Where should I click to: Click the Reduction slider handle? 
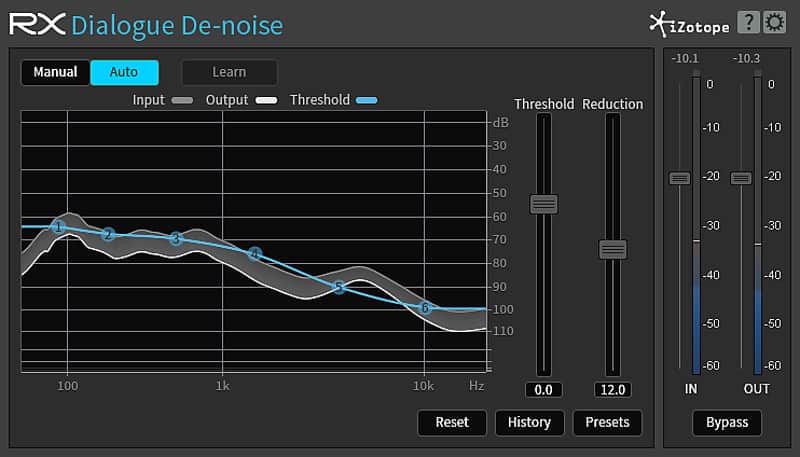coord(613,249)
